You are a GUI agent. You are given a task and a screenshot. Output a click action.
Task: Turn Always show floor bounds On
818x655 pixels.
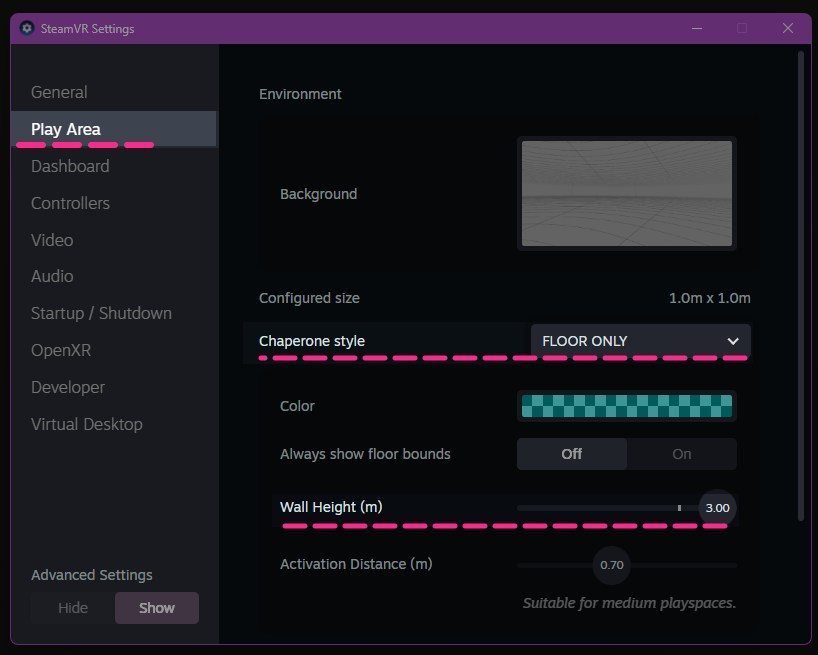681,454
